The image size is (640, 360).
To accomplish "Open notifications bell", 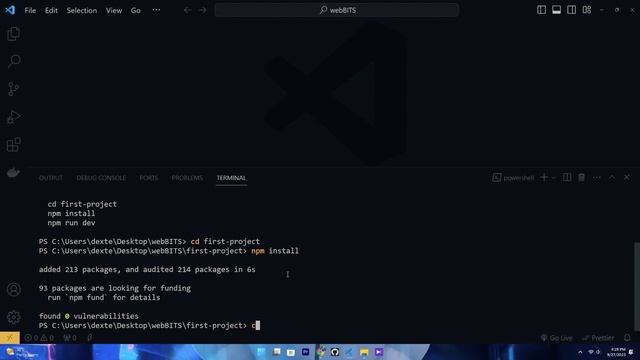I will click(627, 338).
